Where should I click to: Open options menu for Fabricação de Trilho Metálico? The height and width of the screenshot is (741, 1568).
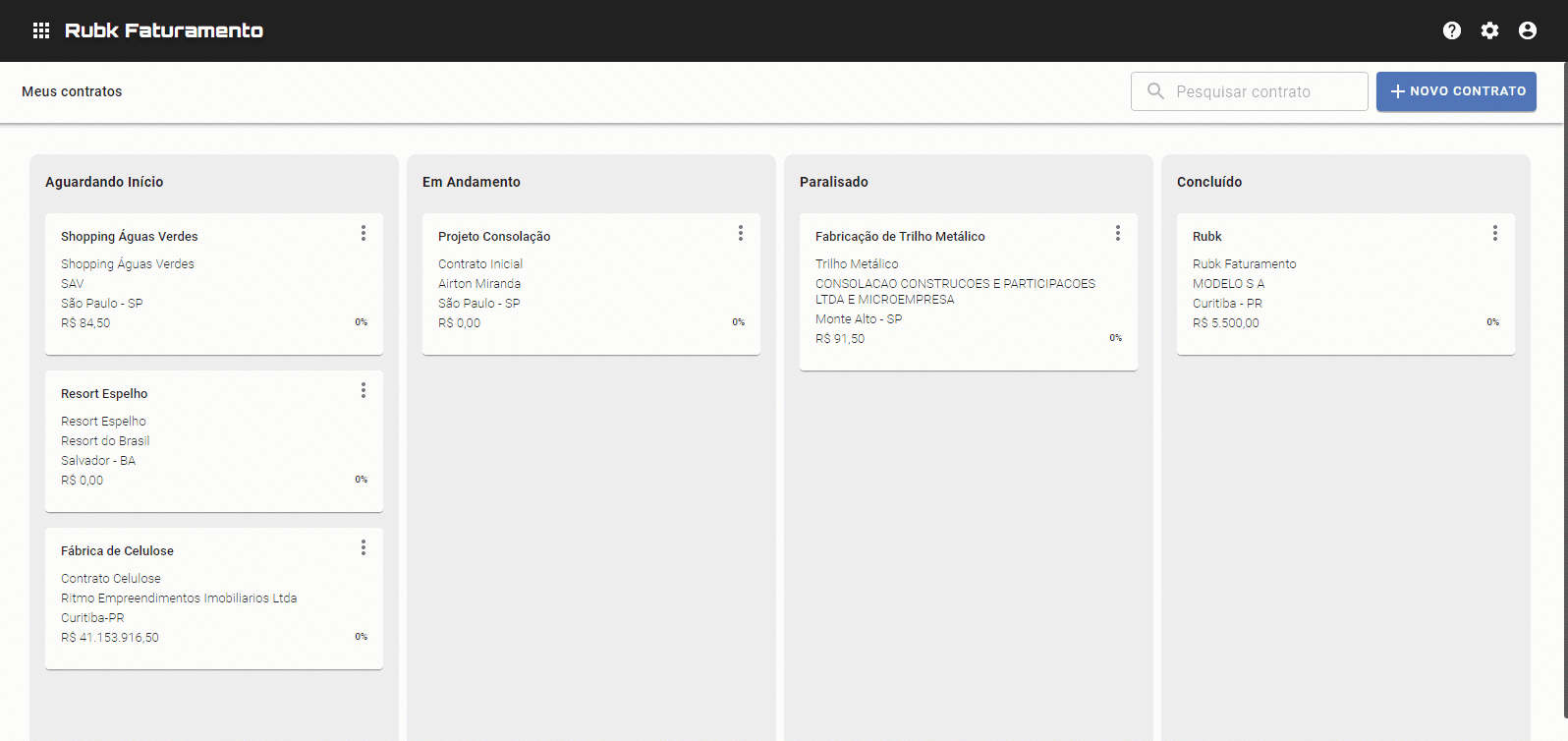pyautogui.click(x=1118, y=233)
